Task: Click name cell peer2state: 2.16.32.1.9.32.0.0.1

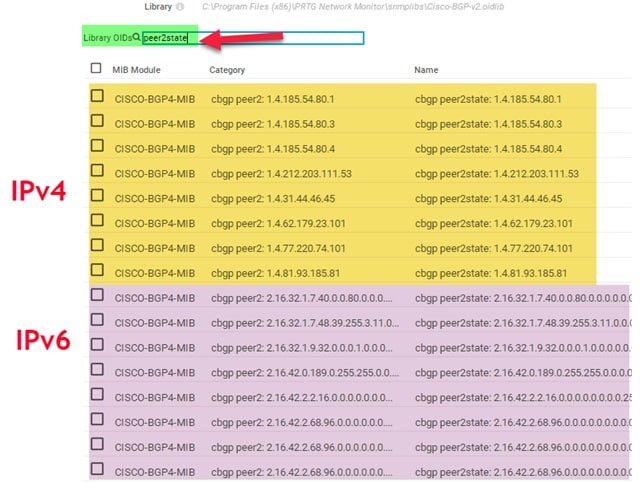Action: [x=523, y=348]
